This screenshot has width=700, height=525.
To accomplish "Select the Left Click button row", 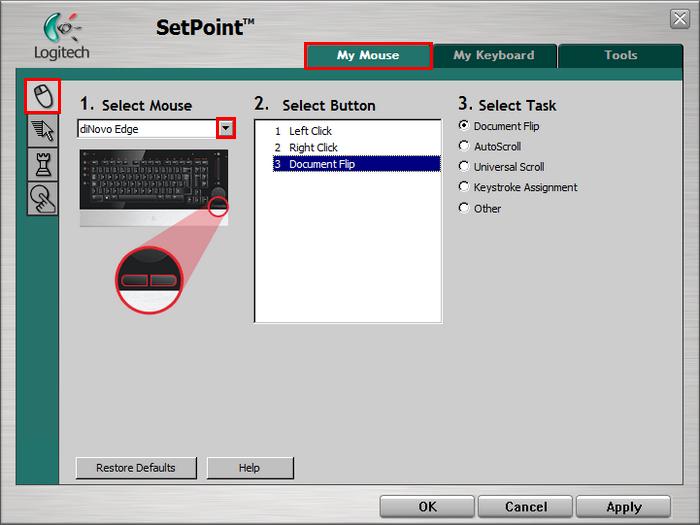I will point(356,131).
